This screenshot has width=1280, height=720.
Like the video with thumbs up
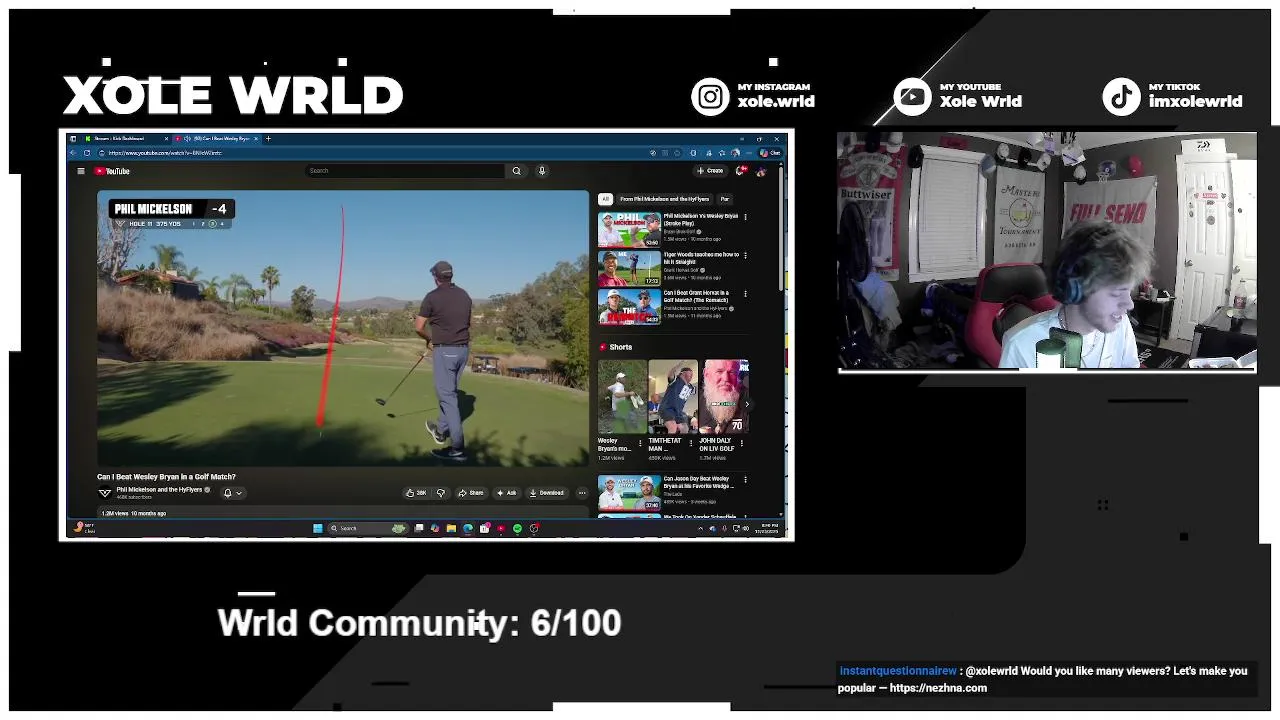(415, 493)
